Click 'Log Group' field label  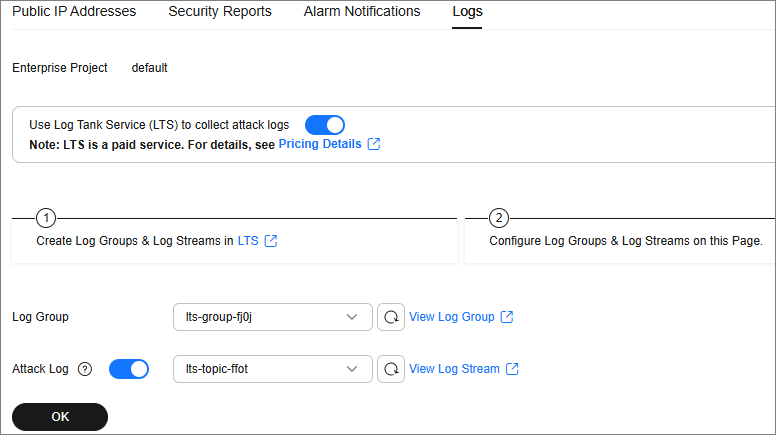(x=40, y=317)
